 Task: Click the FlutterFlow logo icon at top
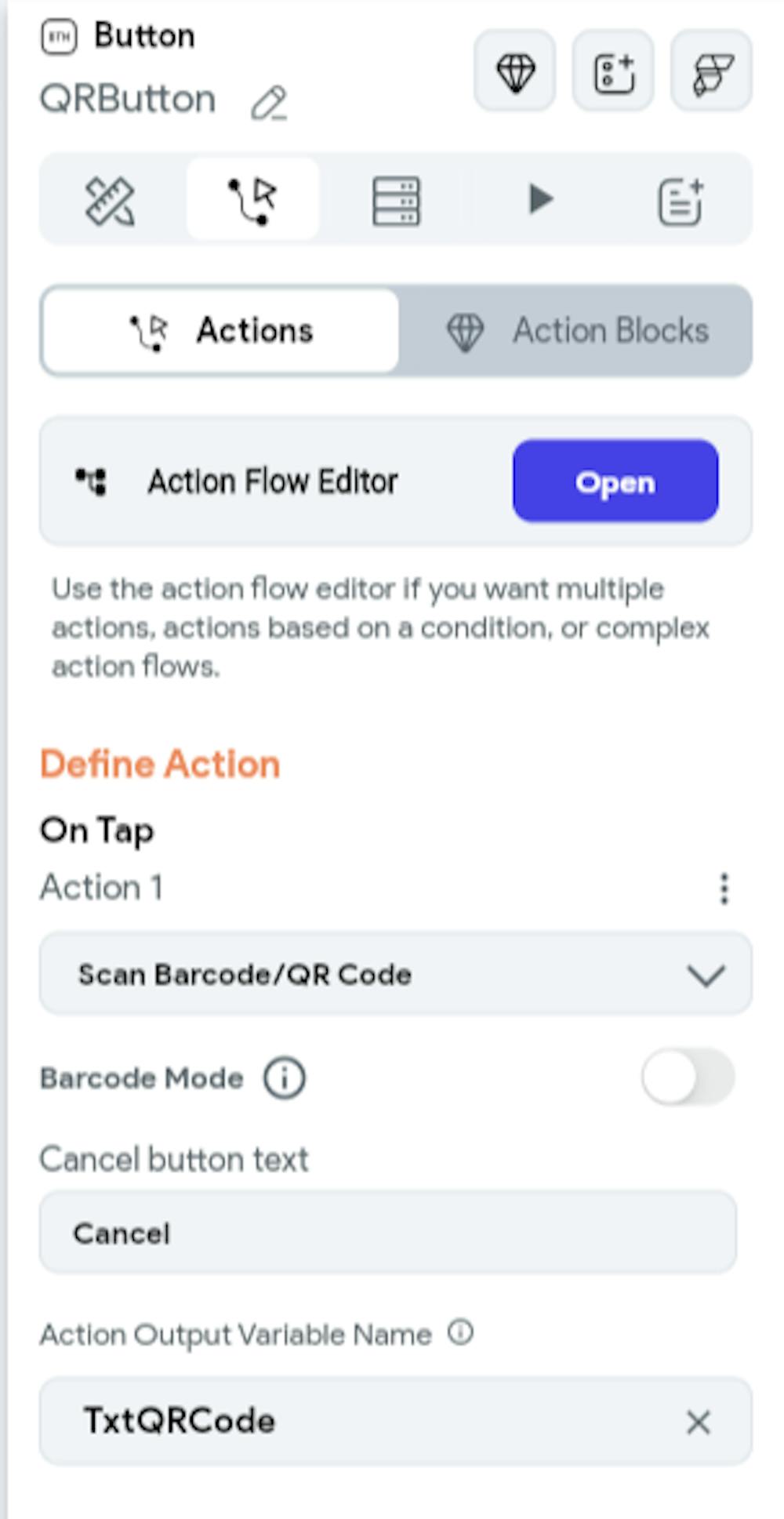711,72
